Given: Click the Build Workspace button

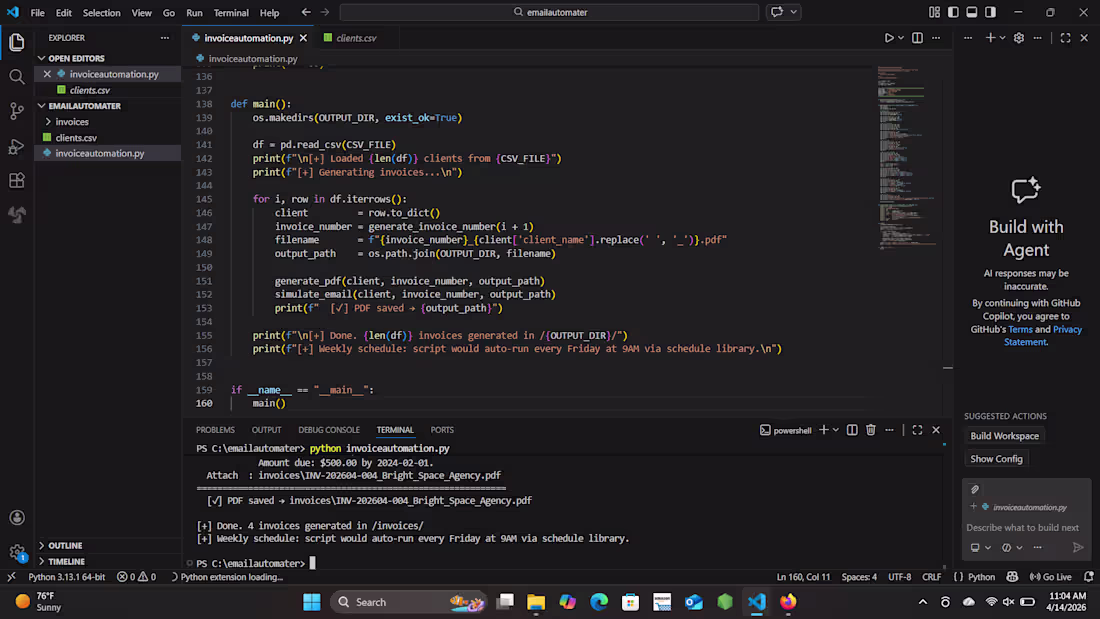Looking at the screenshot, I should pos(1004,436).
